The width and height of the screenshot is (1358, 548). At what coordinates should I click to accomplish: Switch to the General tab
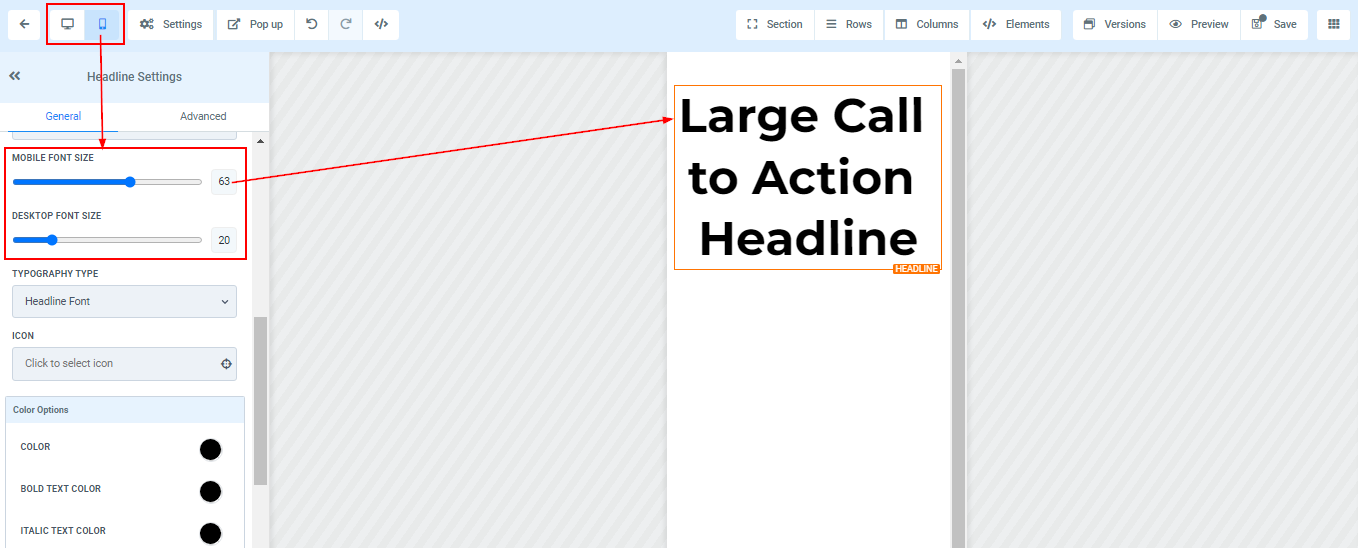click(63, 116)
